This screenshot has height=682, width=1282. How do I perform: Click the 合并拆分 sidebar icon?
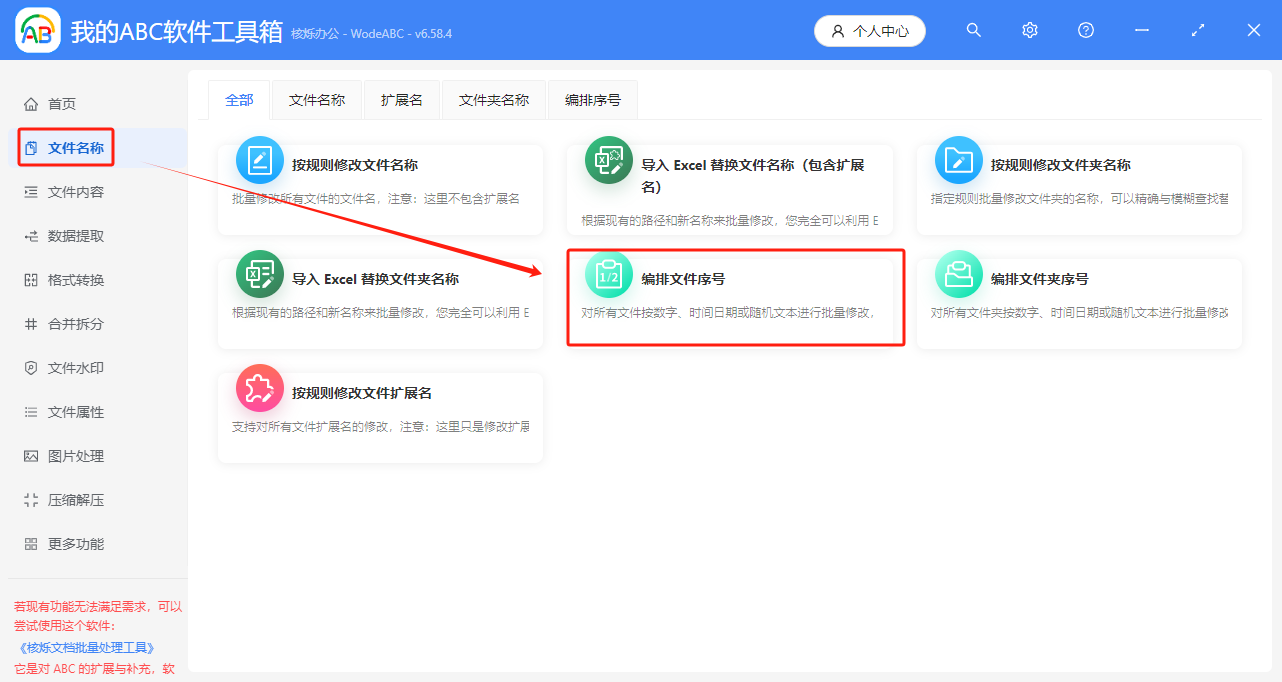click(64, 323)
